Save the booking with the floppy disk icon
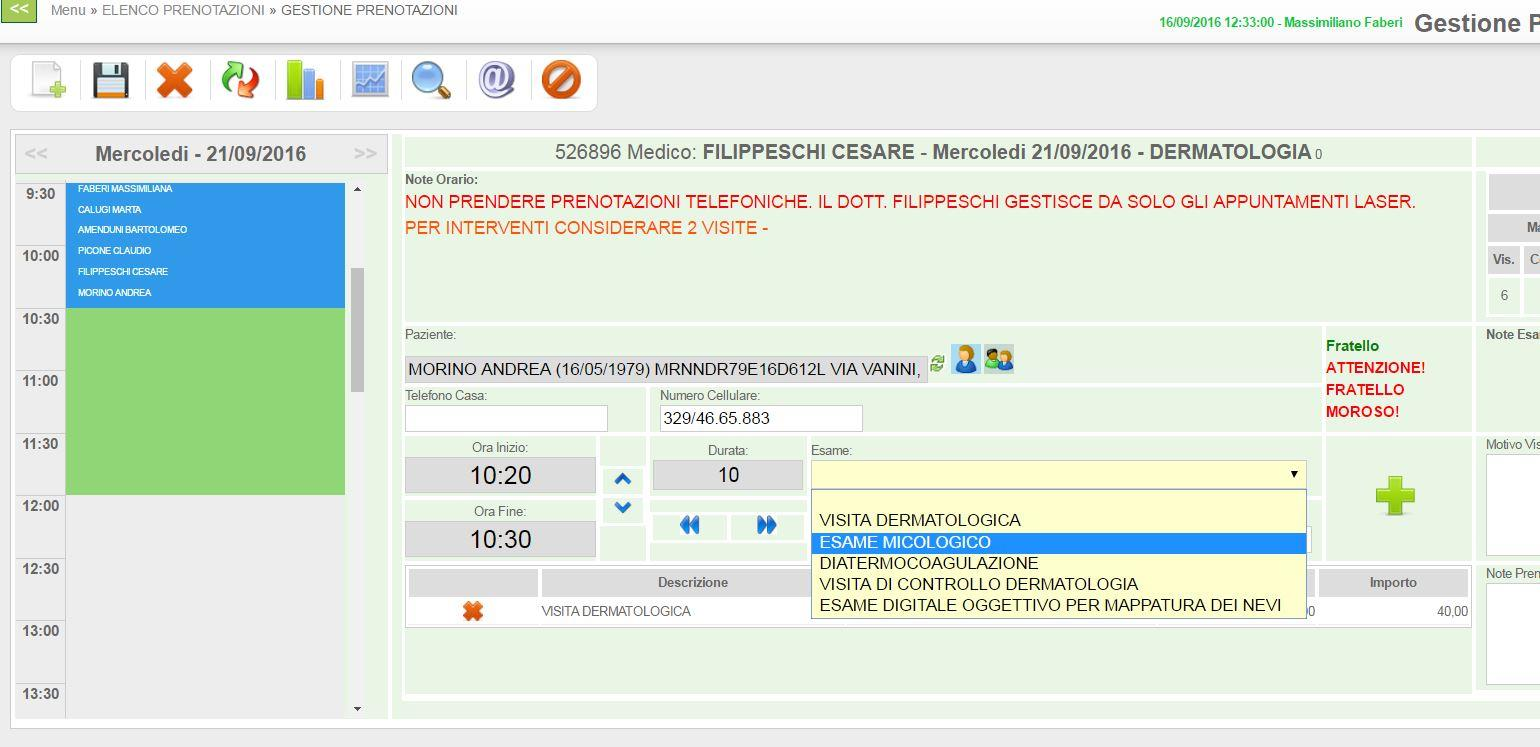This screenshot has width=1540, height=747. pos(111,80)
